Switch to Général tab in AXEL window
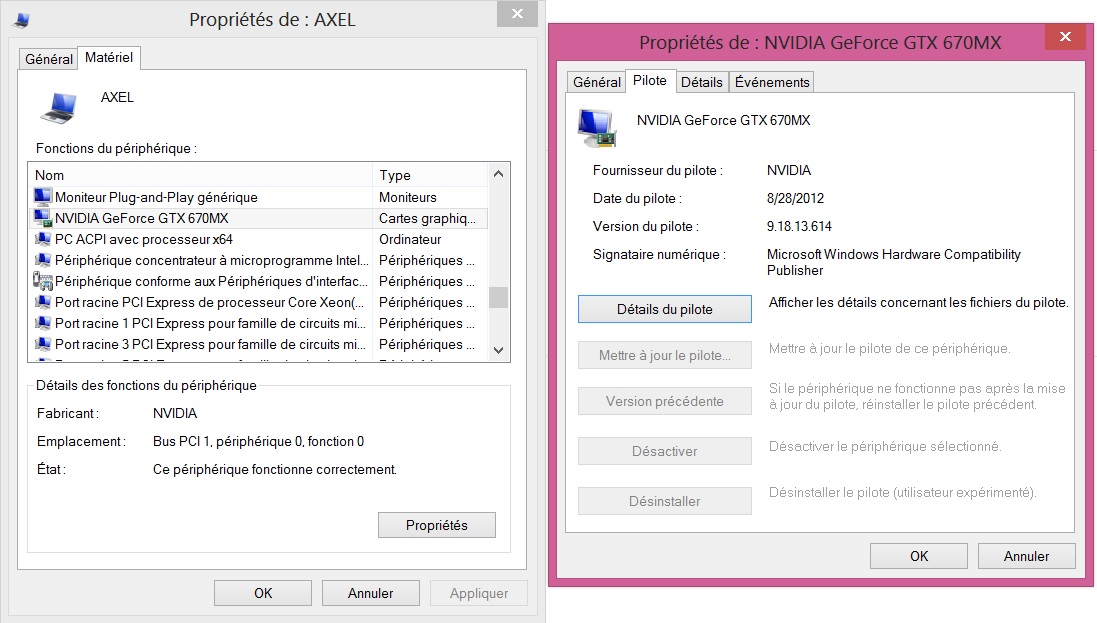The width and height of the screenshot is (1097, 623). [x=48, y=60]
